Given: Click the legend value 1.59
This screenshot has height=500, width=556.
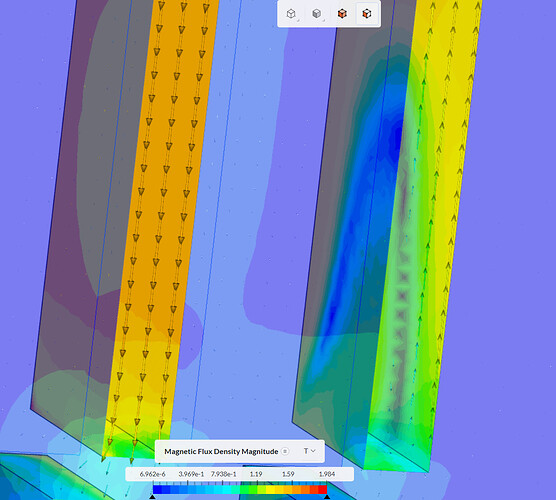Looking at the screenshot, I should pos(288,474).
